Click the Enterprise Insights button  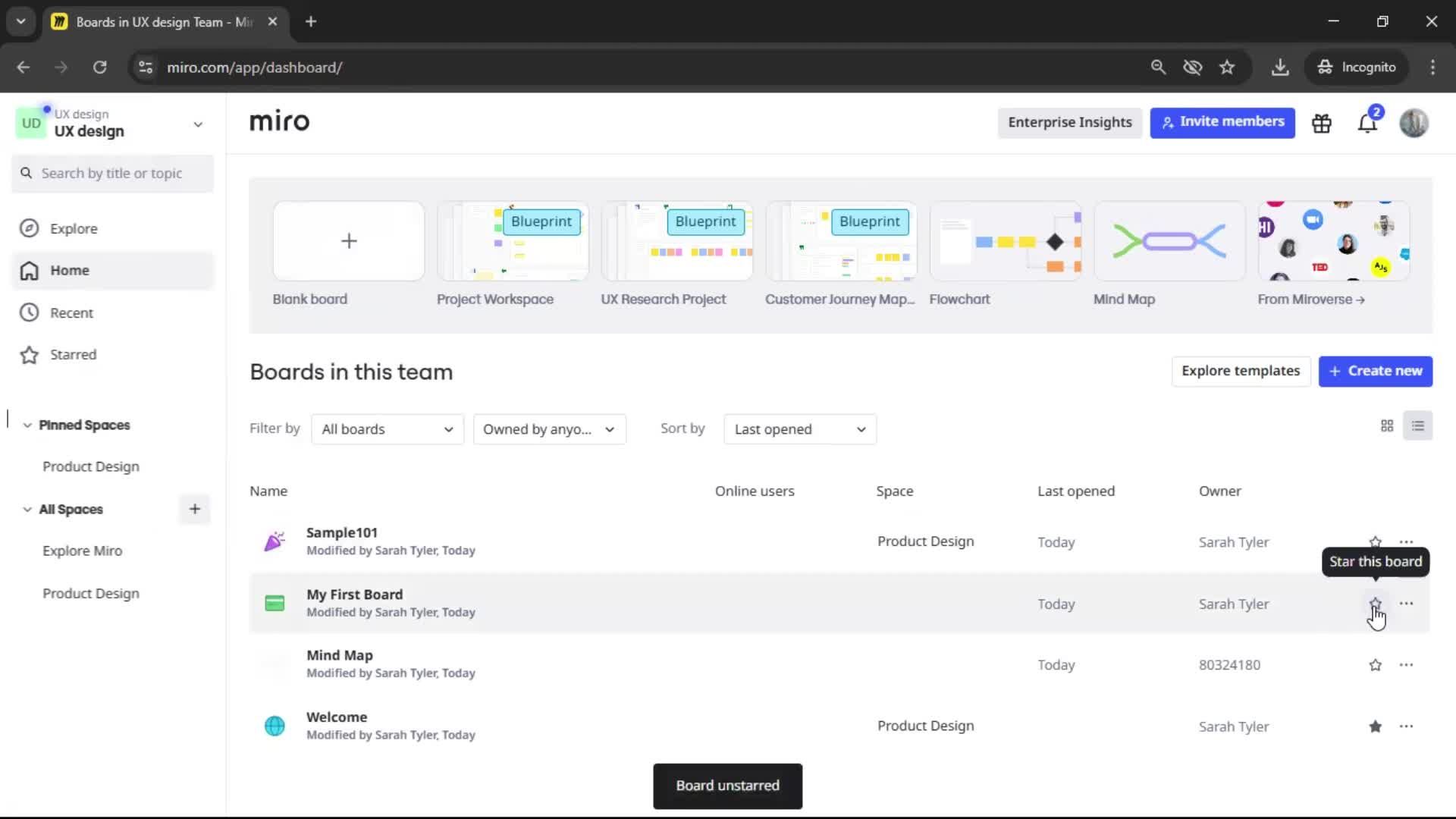(1069, 123)
